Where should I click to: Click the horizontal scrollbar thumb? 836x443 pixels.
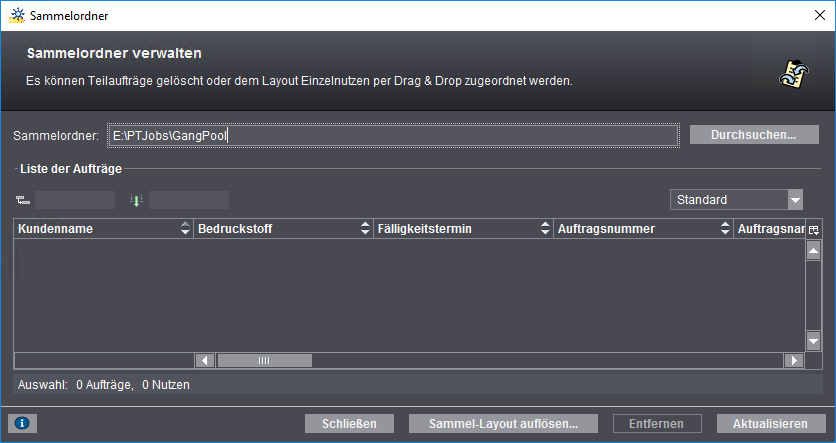pos(264,360)
